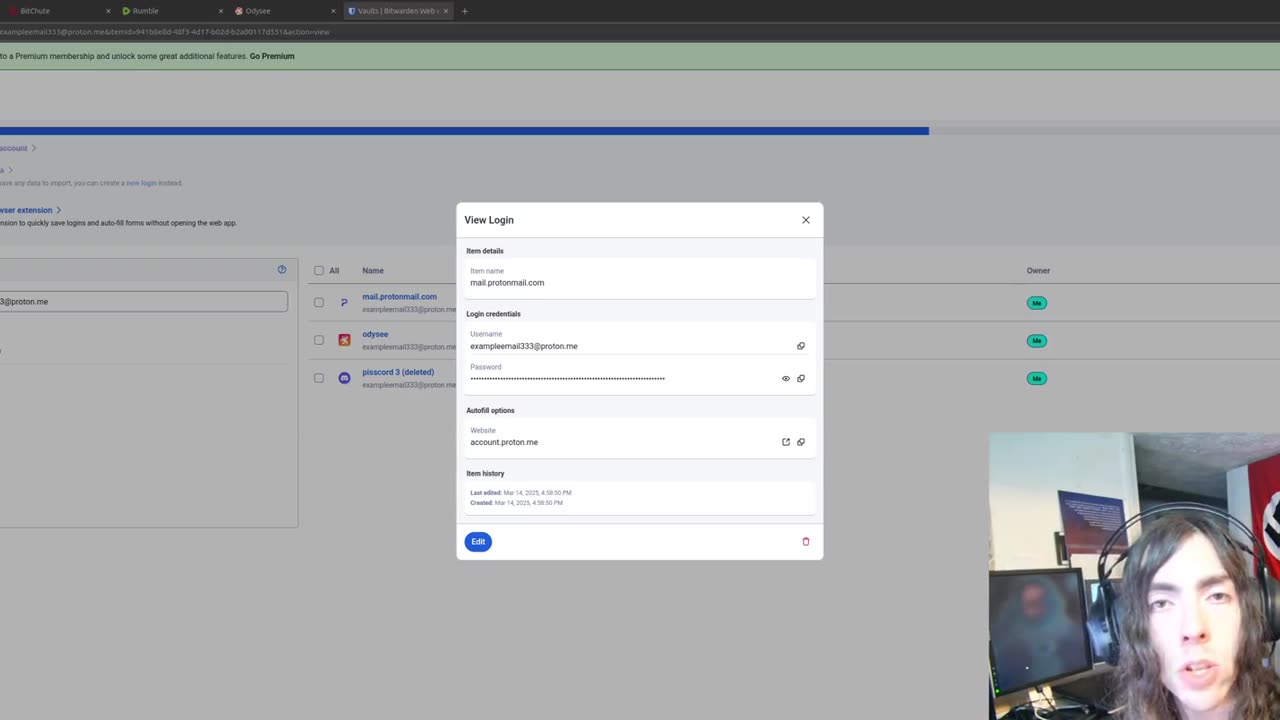Click the Me owner badge for odysee
1280x720 pixels.
(x=1037, y=341)
